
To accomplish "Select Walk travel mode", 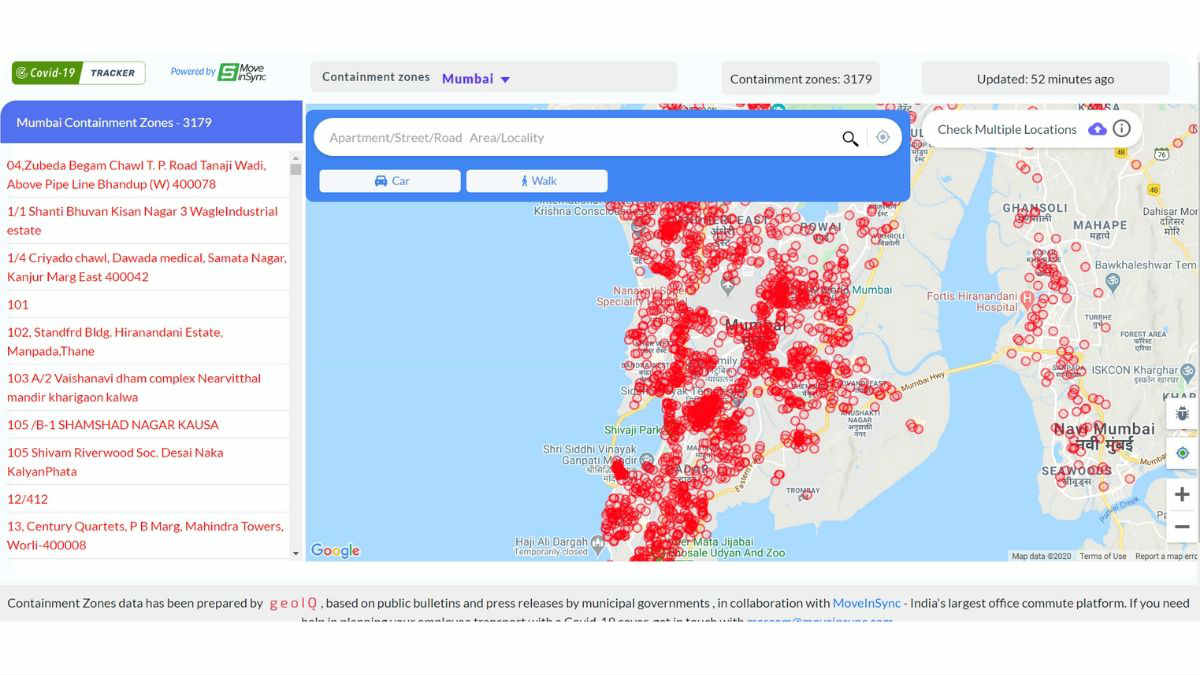I will pyautogui.click(x=537, y=181).
